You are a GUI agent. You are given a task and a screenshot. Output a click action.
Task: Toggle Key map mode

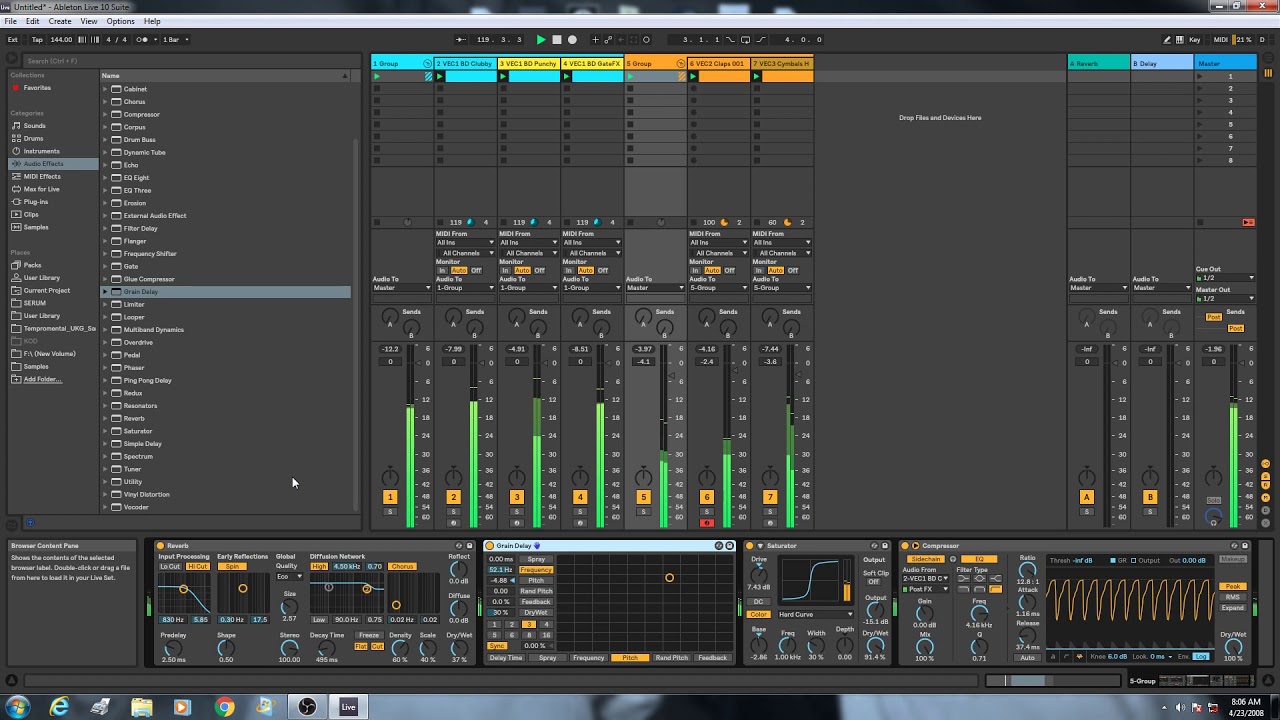pos(1194,40)
